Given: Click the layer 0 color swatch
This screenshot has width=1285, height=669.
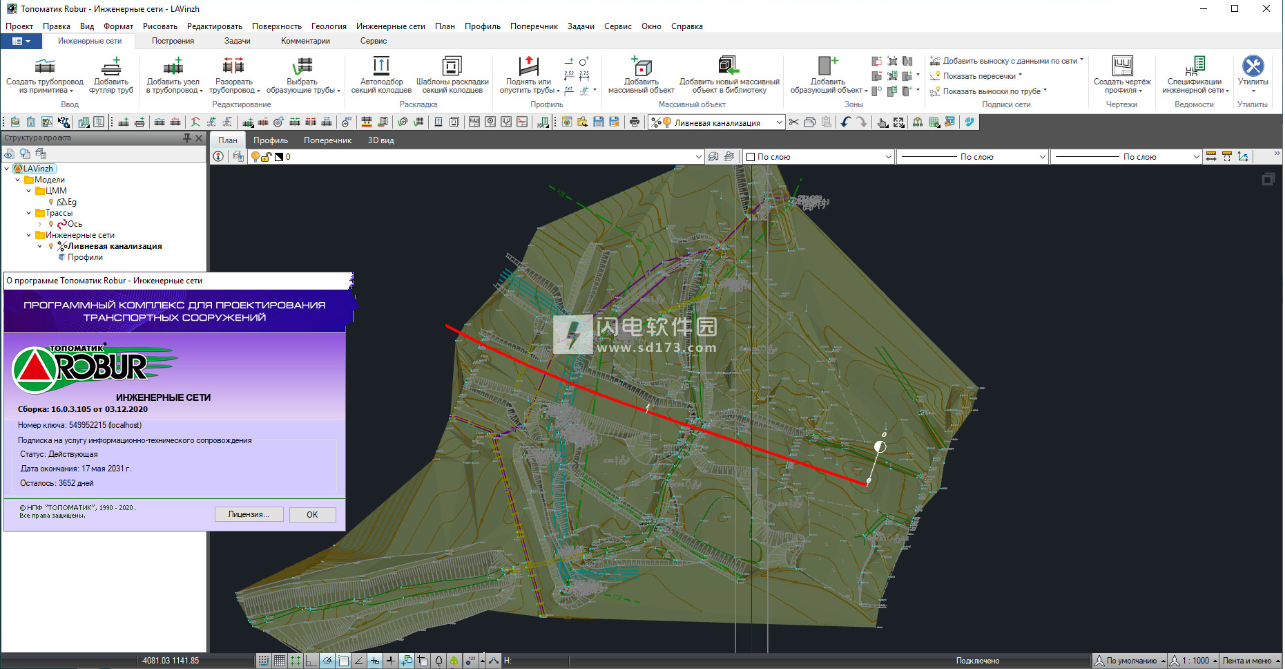Looking at the screenshot, I should click(279, 157).
